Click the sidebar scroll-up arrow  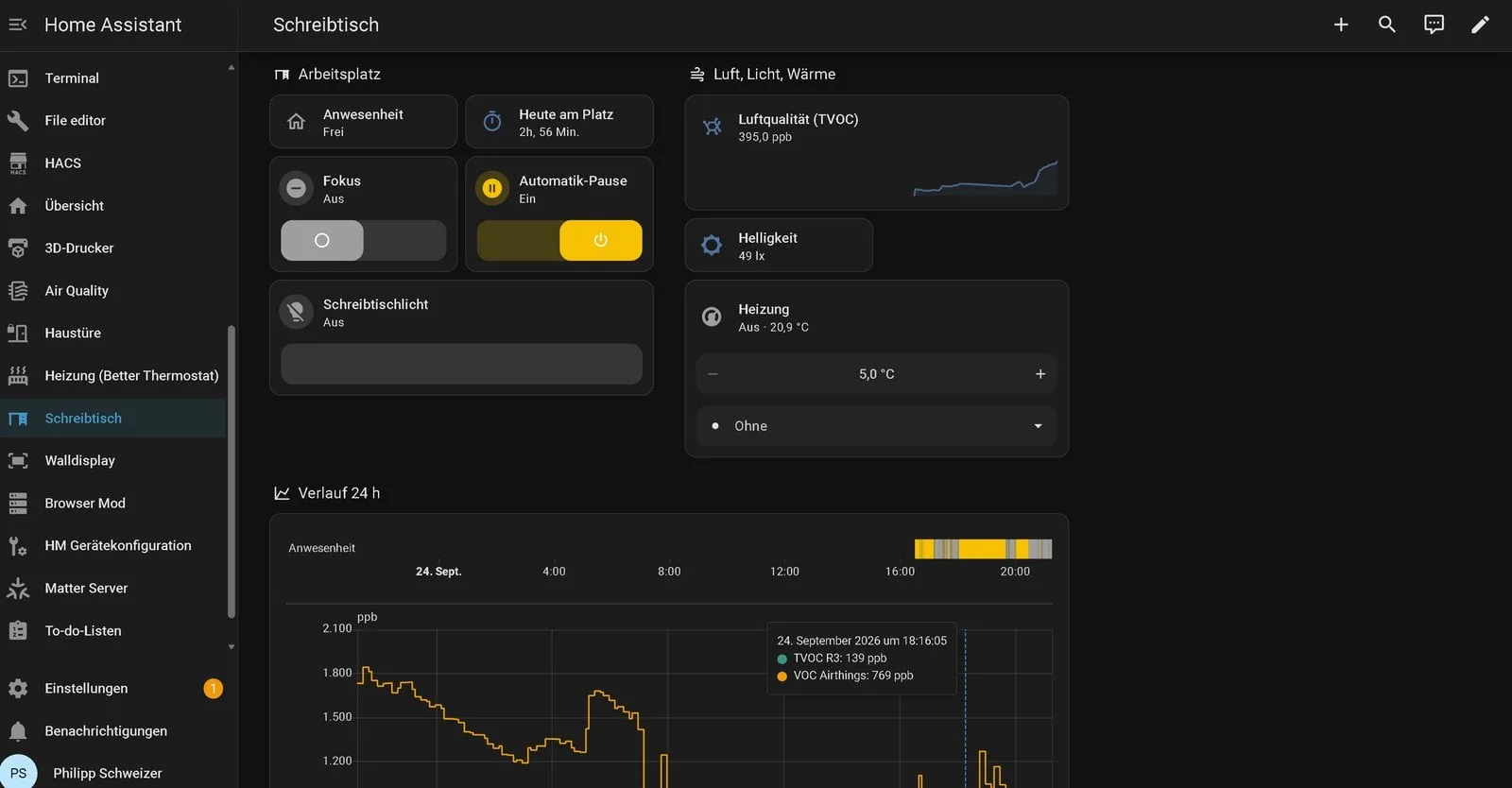point(232,67)
